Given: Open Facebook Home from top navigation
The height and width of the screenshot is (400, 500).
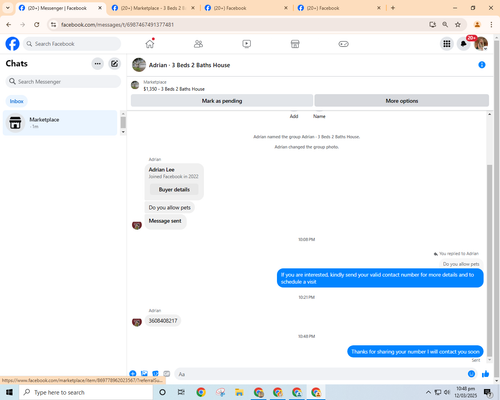Looking at the screenshot, I should (150, 44).
